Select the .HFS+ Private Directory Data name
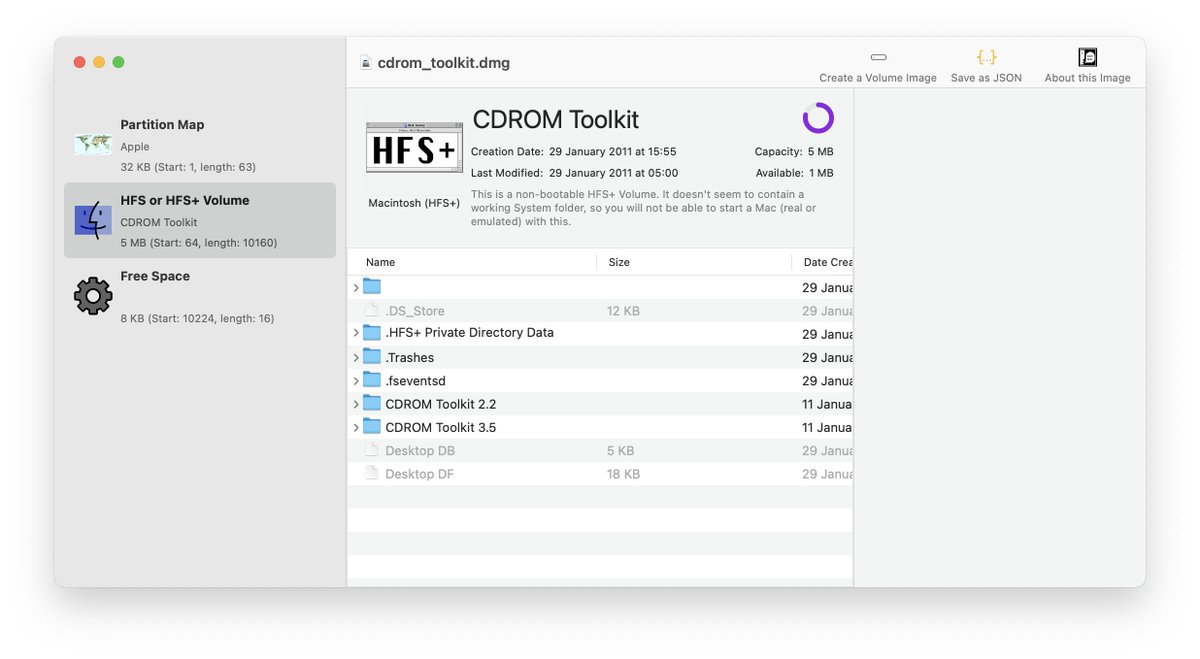Viewport: 1200px width, 659px height. pyautogui.click(x=469, y=333)
